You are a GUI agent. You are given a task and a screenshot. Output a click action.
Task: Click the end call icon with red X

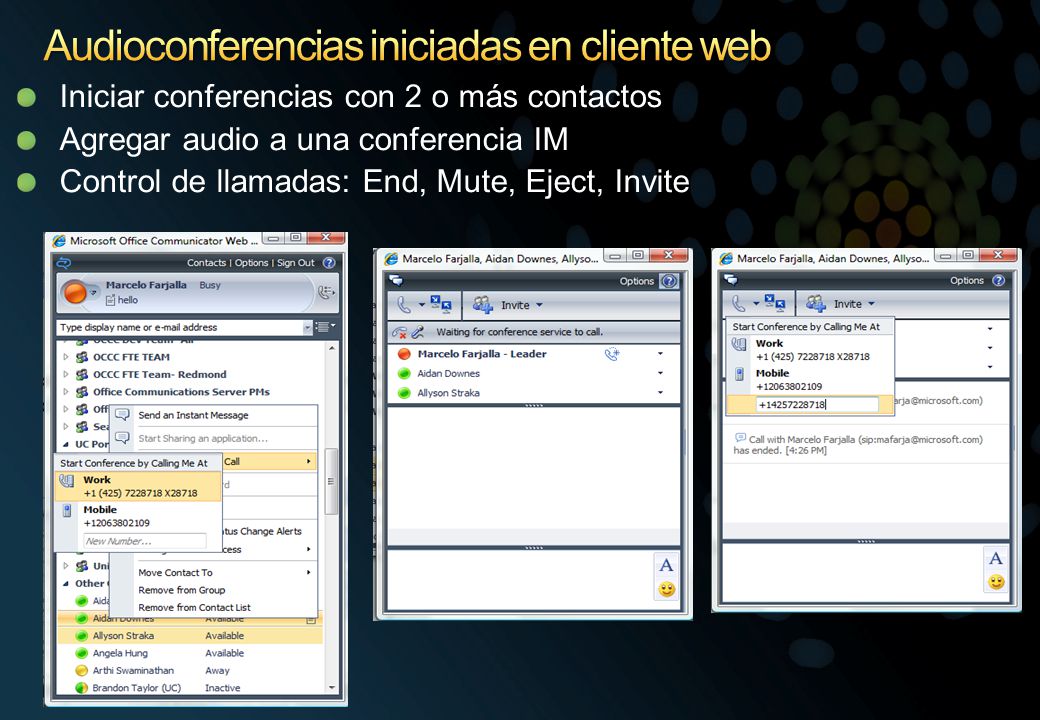[x=399, y=332]
